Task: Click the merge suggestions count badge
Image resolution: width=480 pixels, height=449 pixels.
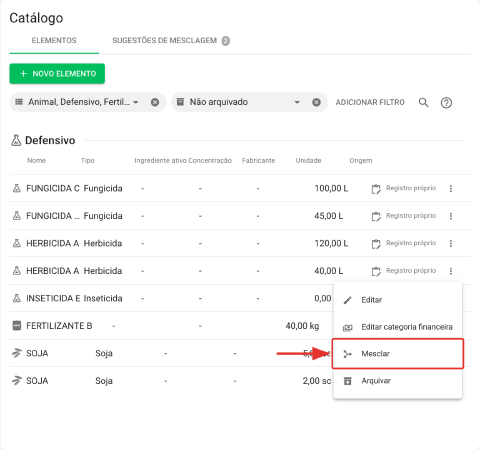Action: click(x=226, y=41)
